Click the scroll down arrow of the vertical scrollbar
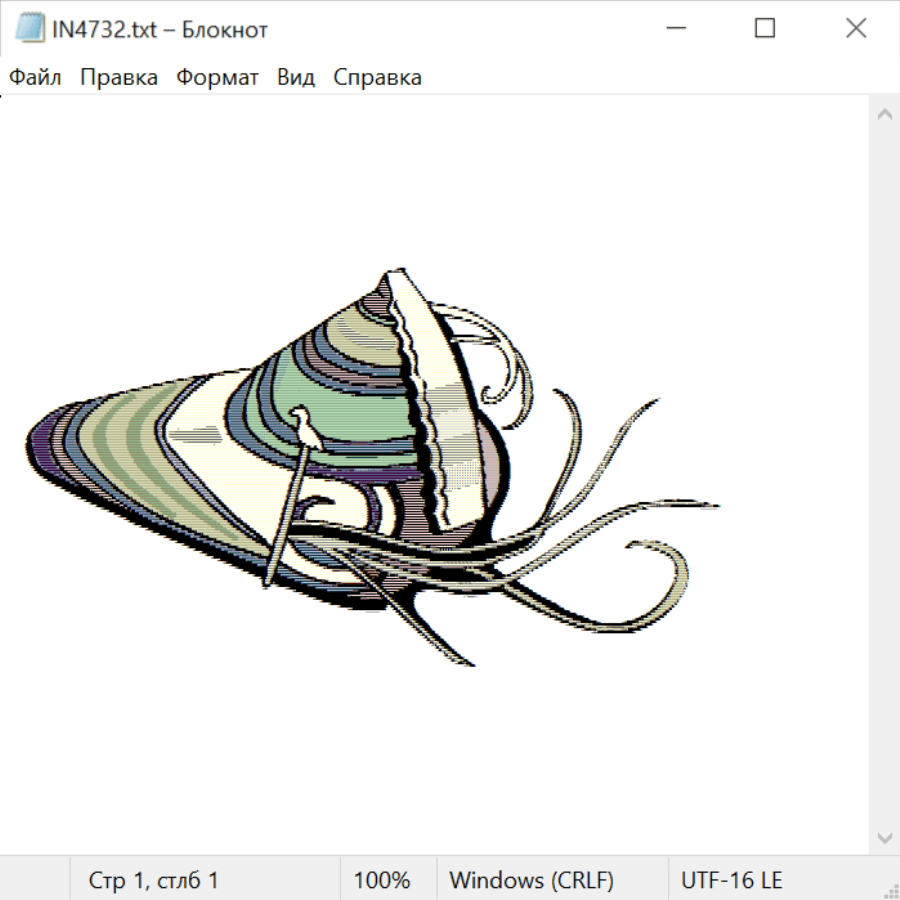The height and width of the screenshot is (900, 900). click(884, 837)
